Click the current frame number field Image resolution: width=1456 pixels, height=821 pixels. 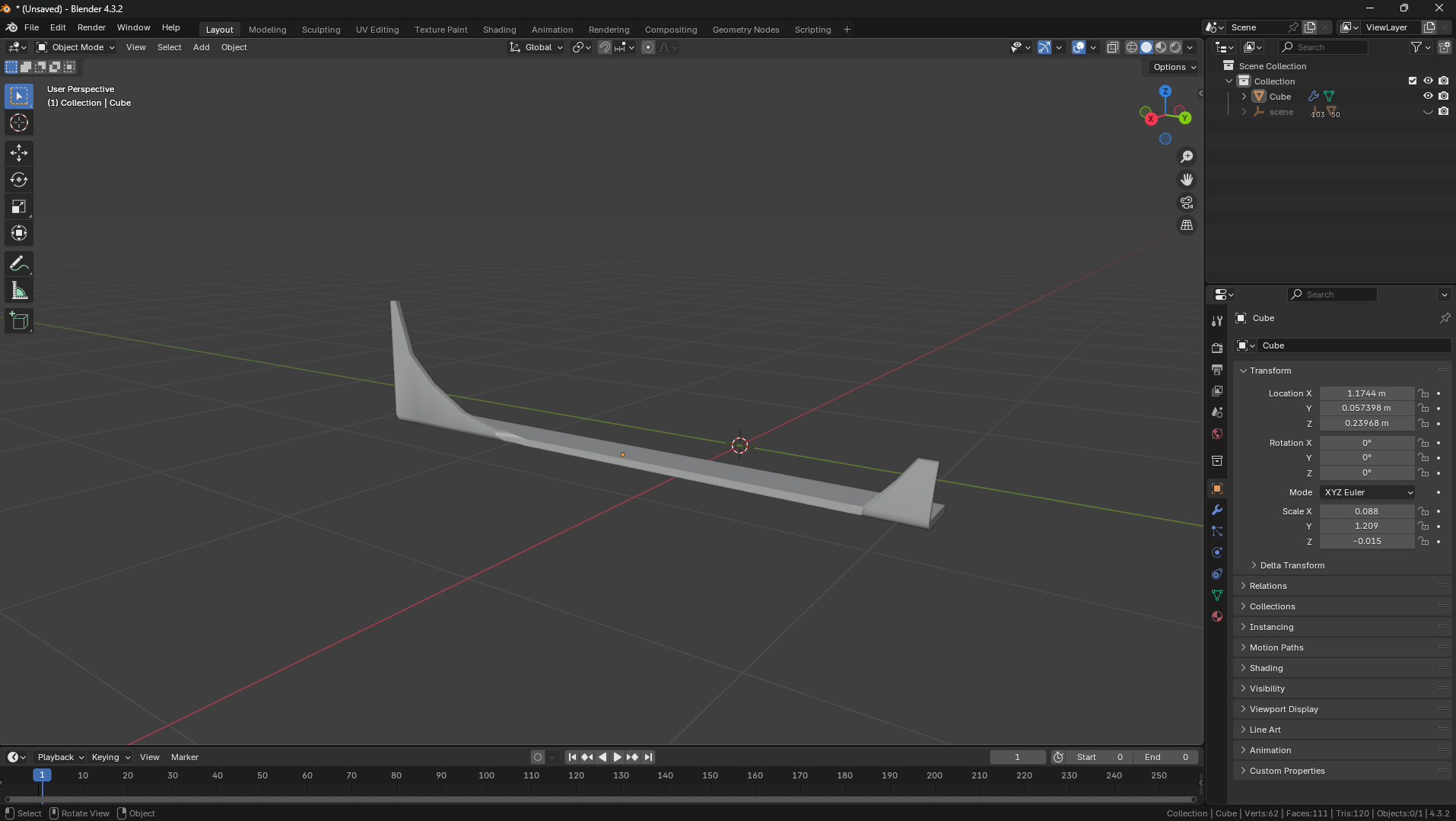coord(1017,757)
